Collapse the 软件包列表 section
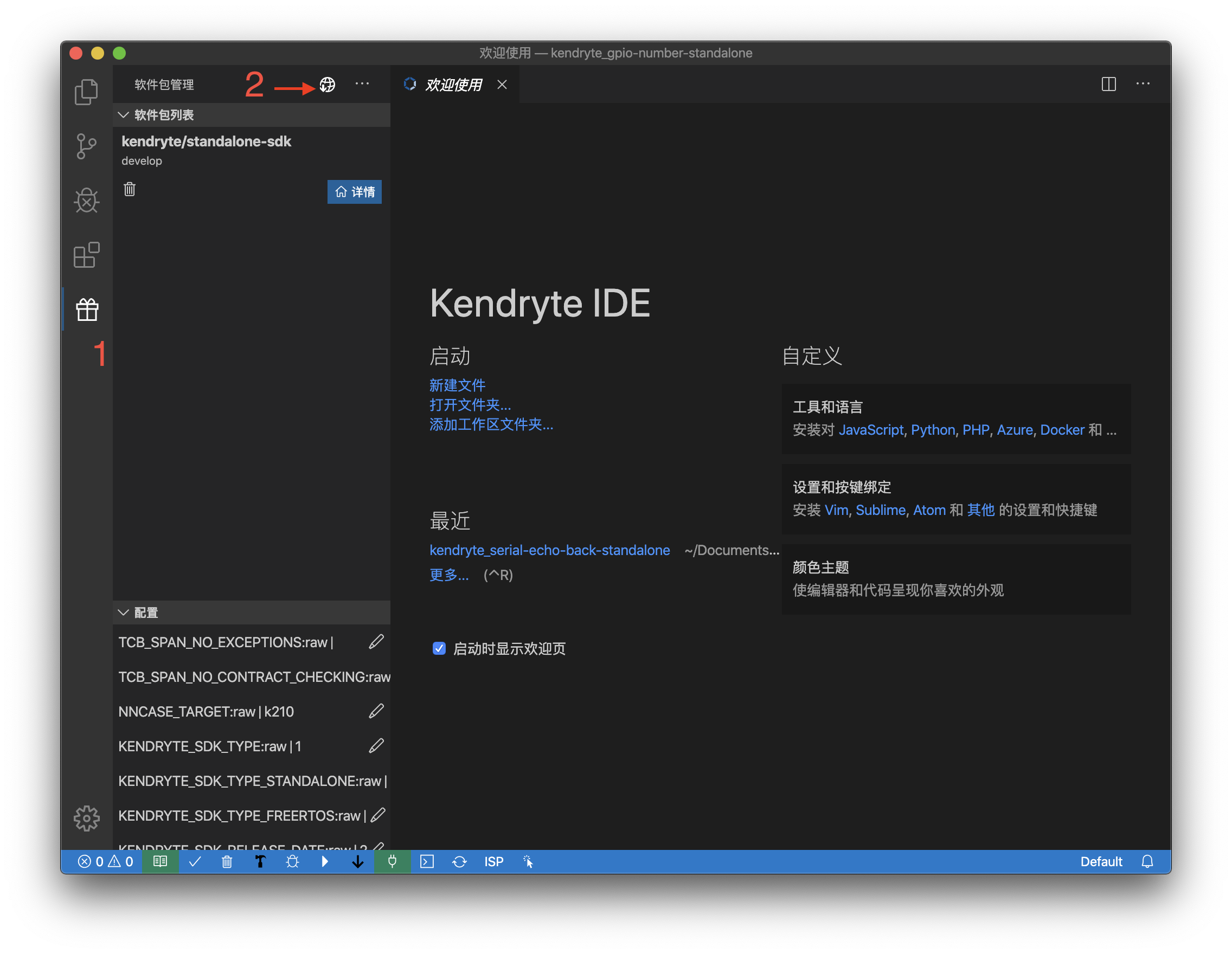 click(251, 115)
